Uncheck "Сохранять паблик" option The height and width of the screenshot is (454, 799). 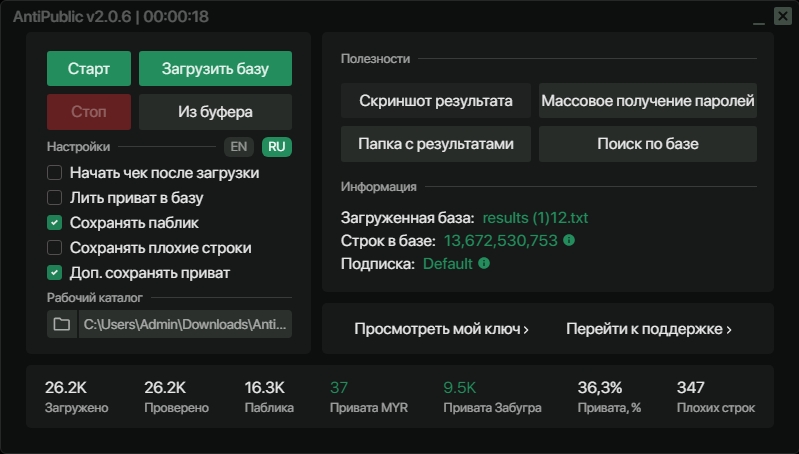(x=55, y=223)
